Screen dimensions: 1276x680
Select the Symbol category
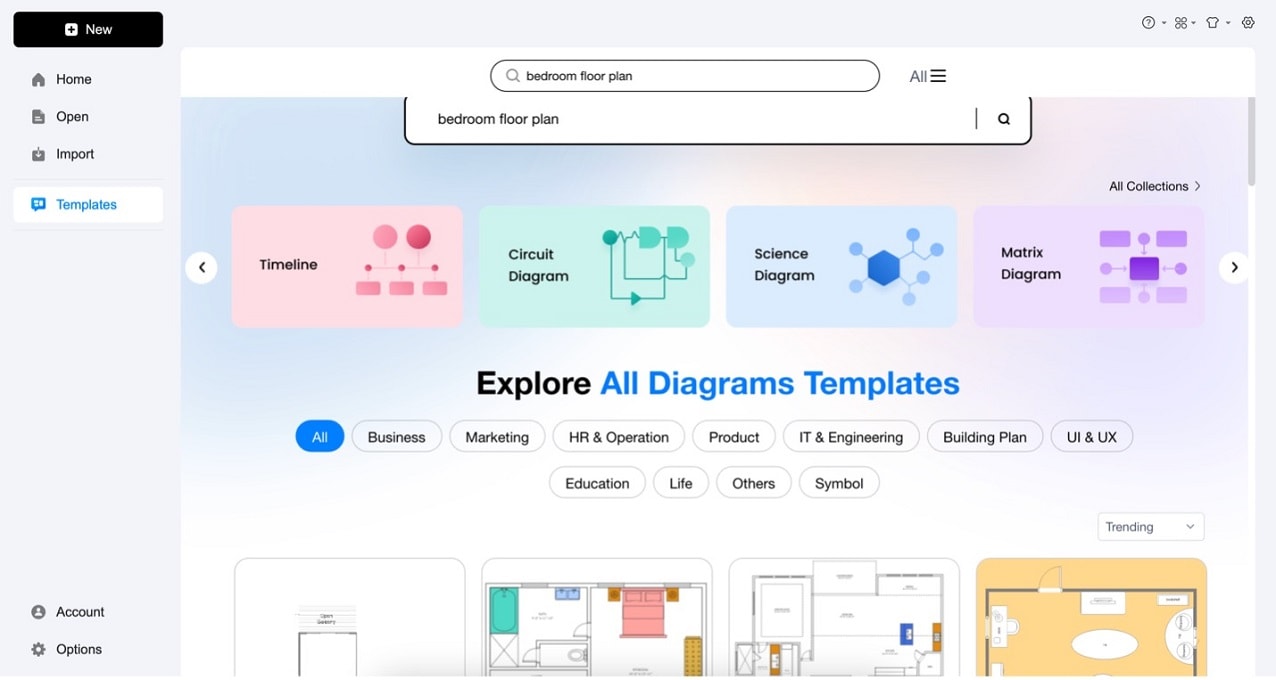coord(839,483)
